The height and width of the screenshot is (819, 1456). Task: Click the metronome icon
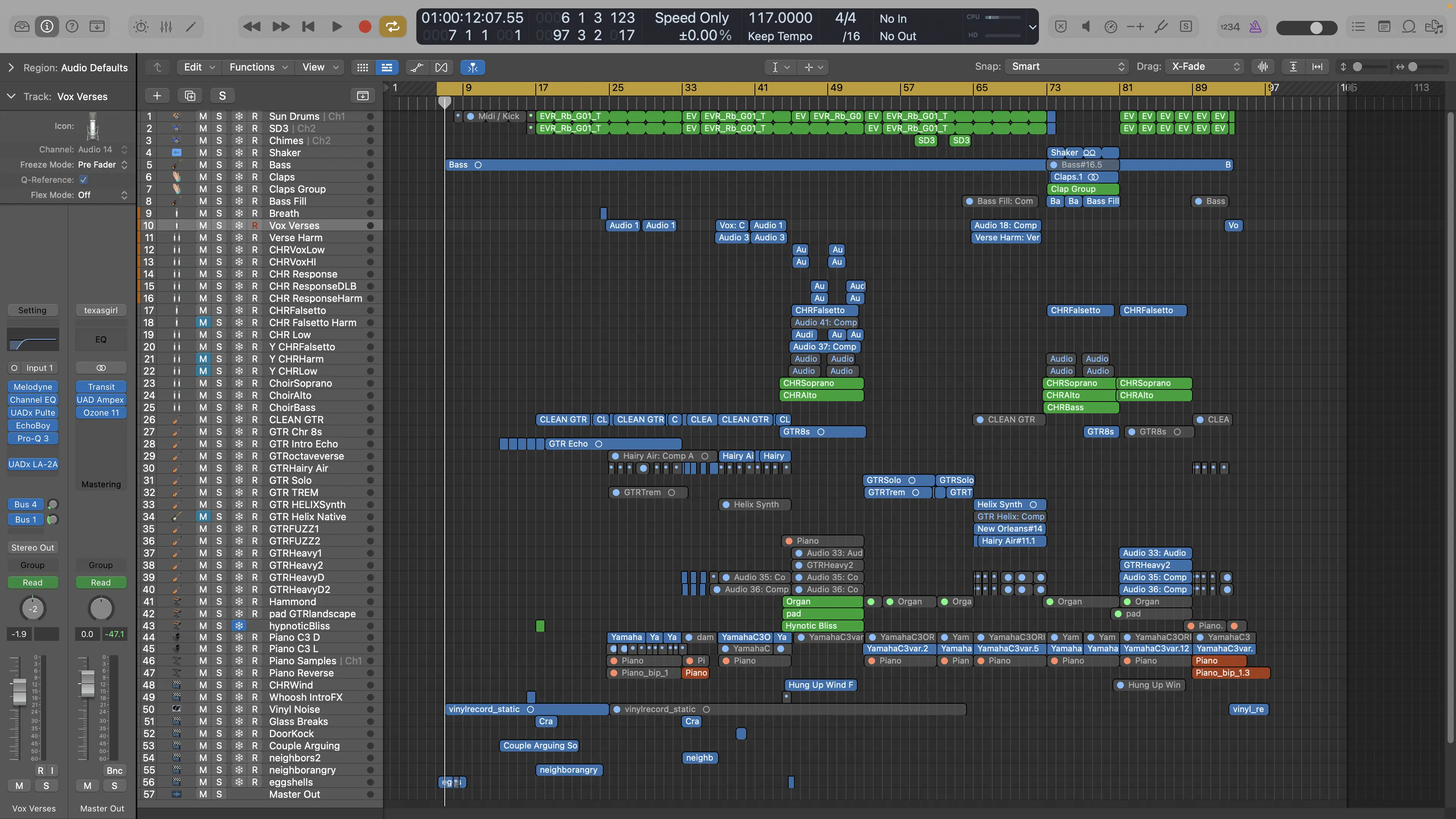[1255, 27]
